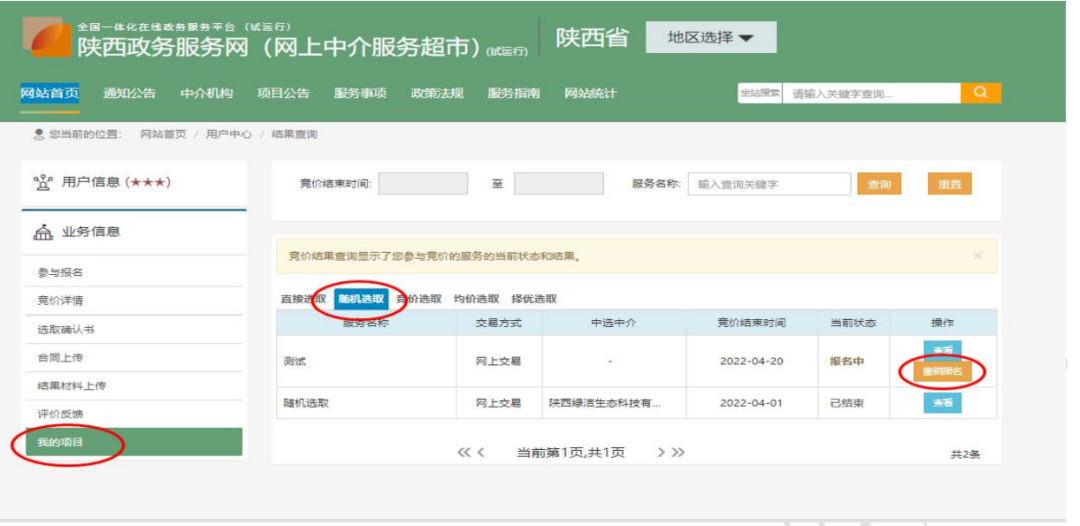Open 服务事项 in the navigation bar
This screenshot has height=526, width=1080.
pos(360,94)
